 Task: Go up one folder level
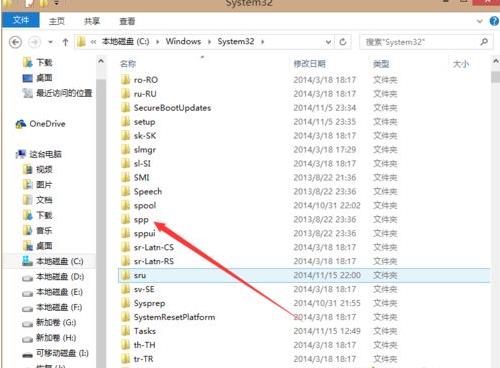click(65, 42)
